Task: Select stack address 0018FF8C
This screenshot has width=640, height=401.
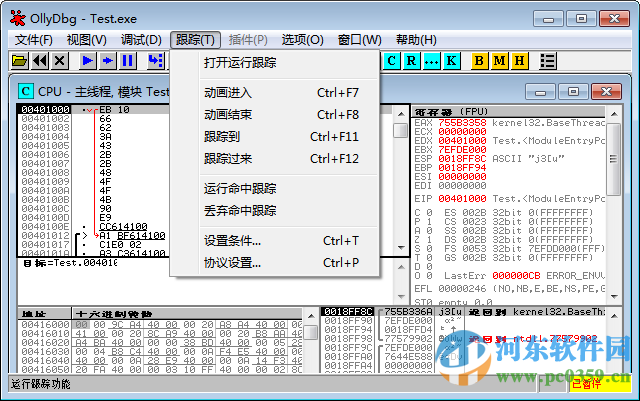Action: (348, 312)
